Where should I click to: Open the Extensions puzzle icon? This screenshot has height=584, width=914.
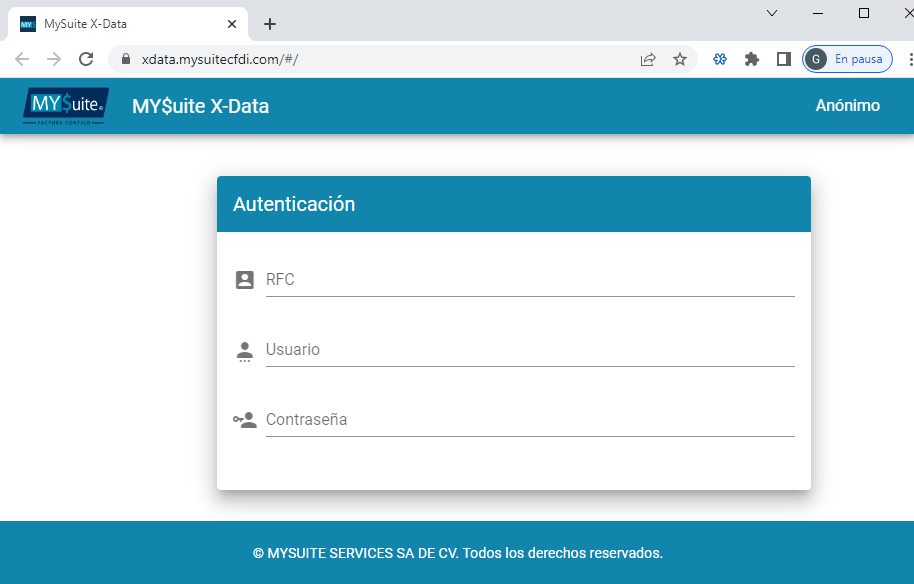click(x=752, y=59)
